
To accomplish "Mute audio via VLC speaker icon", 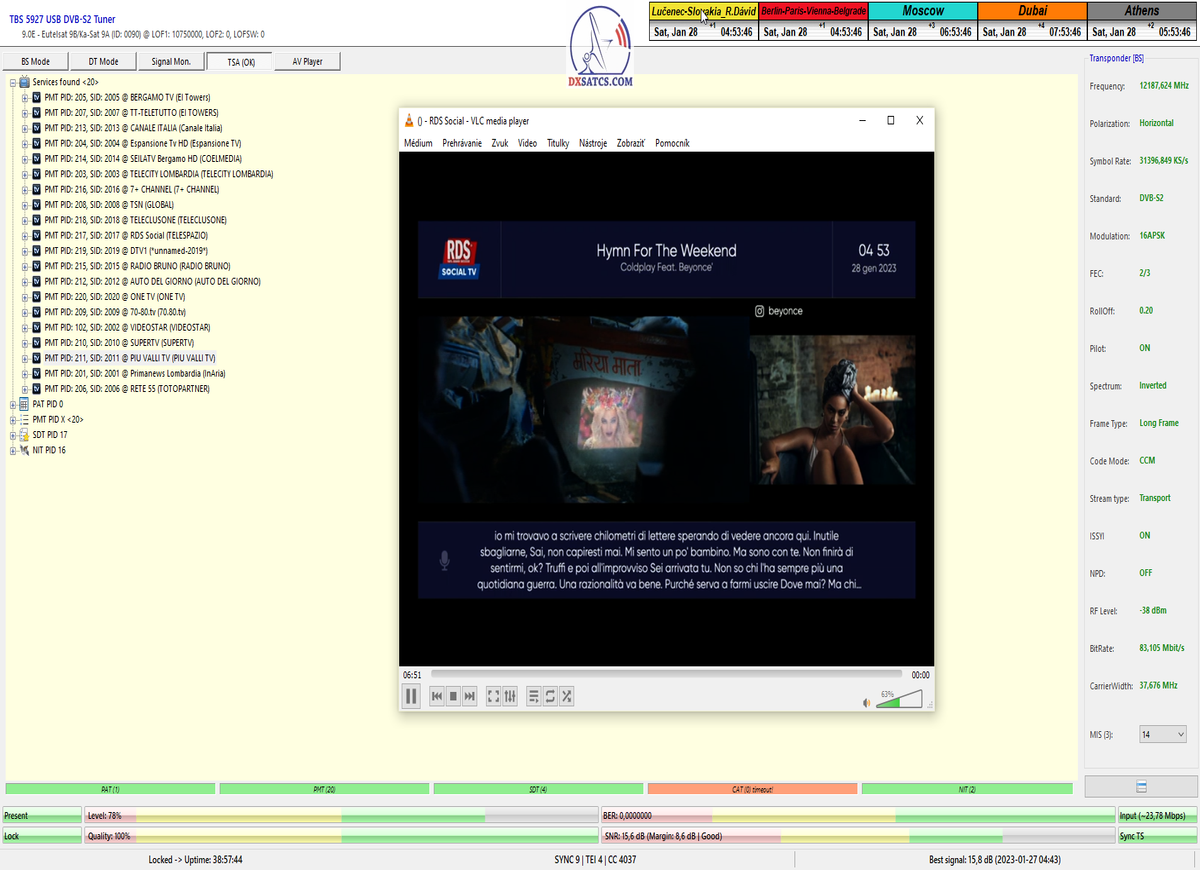I will pos(867,702).
